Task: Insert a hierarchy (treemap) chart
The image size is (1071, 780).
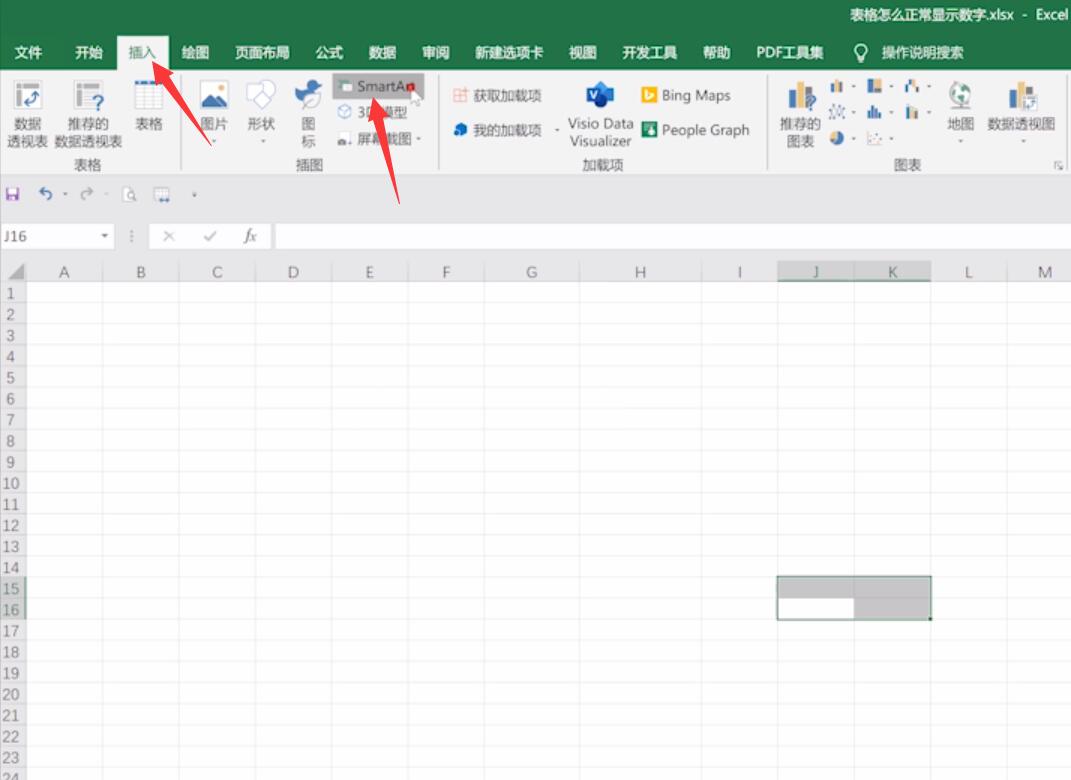Action: (x=874, y=86)
